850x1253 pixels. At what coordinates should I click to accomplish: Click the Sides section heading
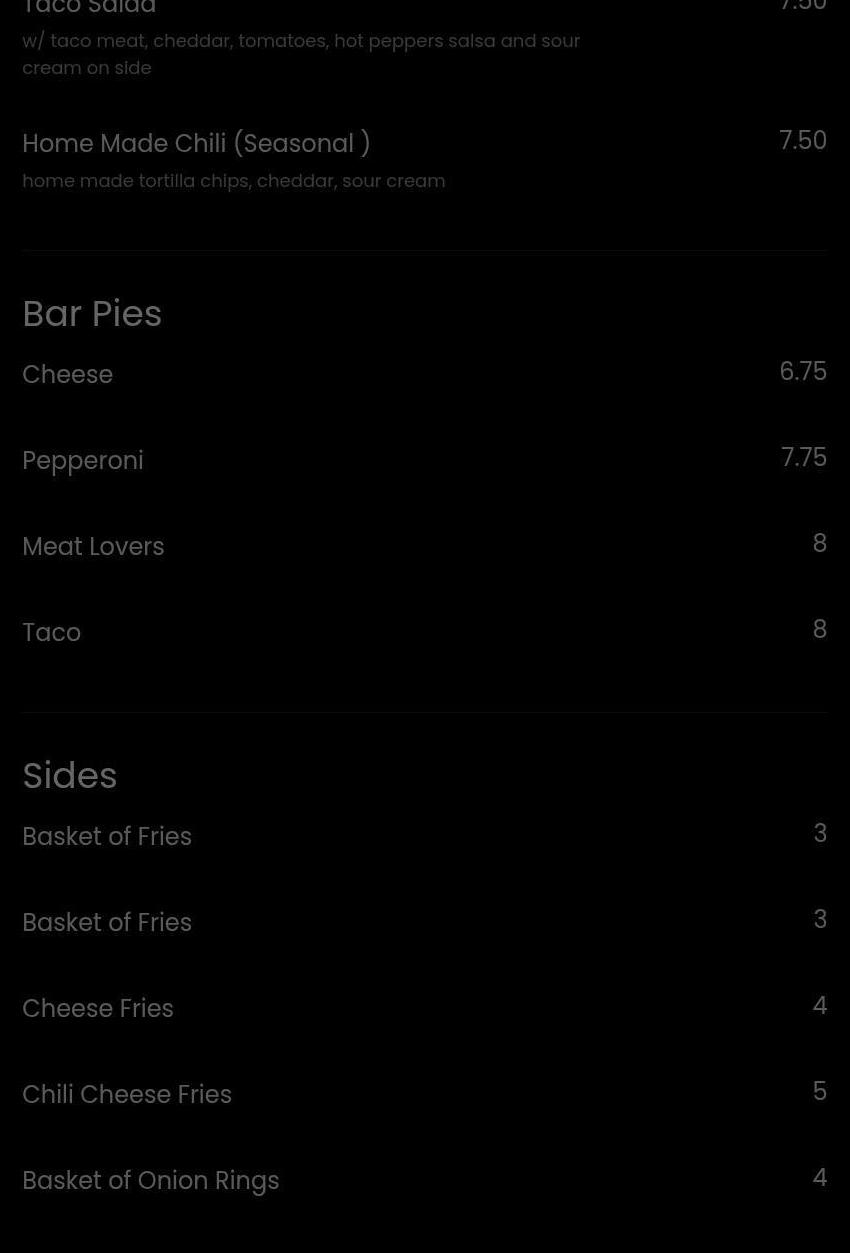click(70, 776)
